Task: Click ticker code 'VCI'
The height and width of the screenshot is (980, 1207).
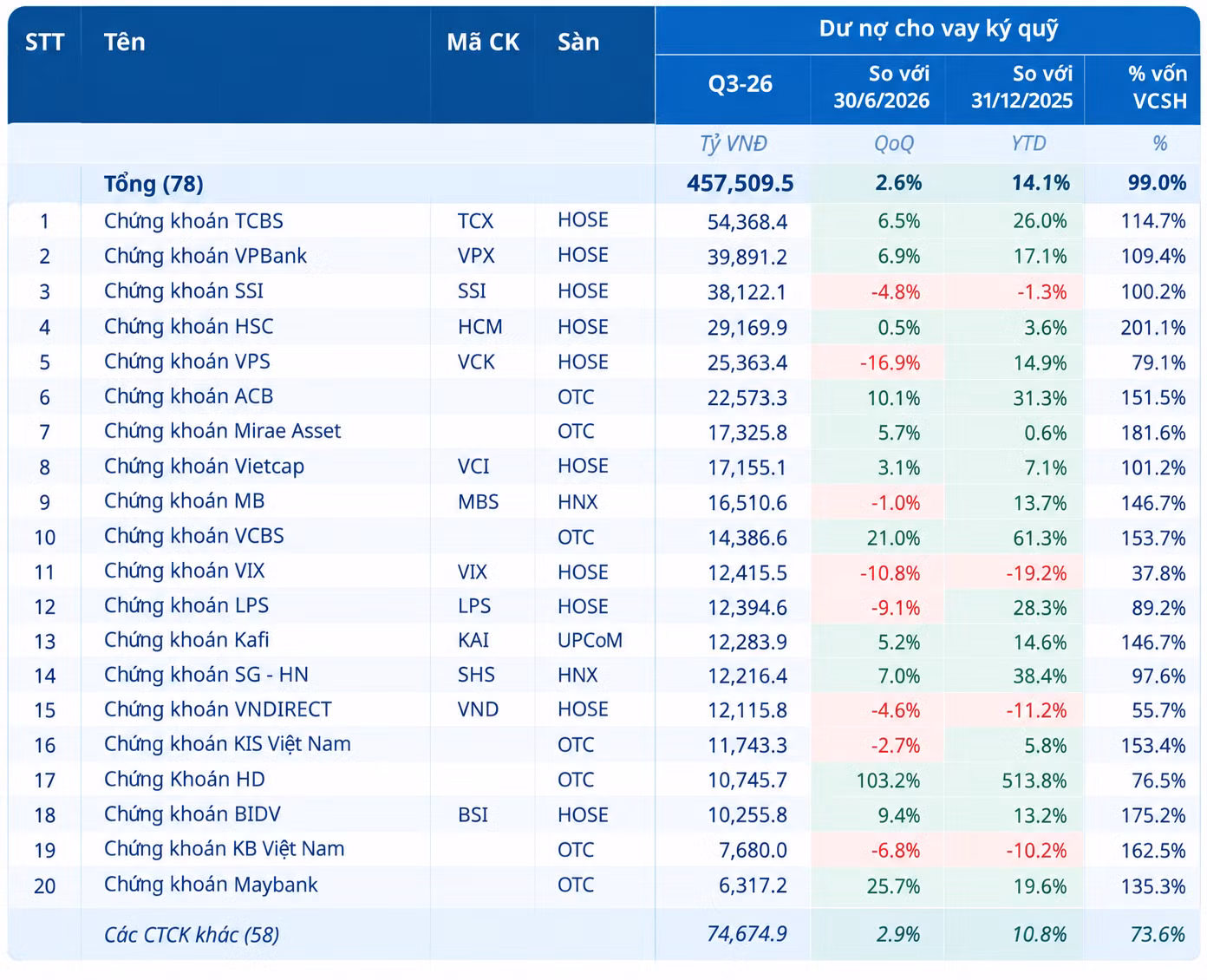Action: pos(473,467)
